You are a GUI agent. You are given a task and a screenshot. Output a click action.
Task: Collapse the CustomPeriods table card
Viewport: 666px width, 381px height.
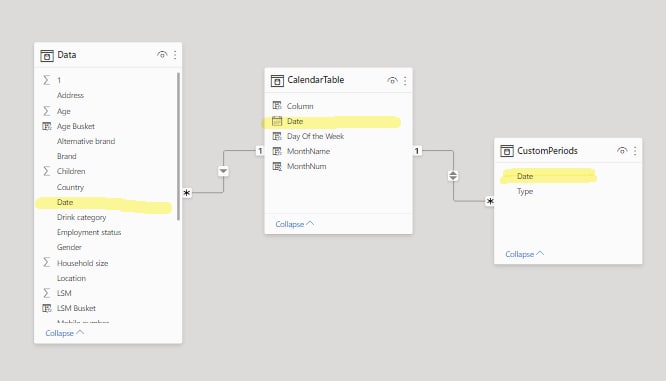pyautogui.click(x=524, y=254)
